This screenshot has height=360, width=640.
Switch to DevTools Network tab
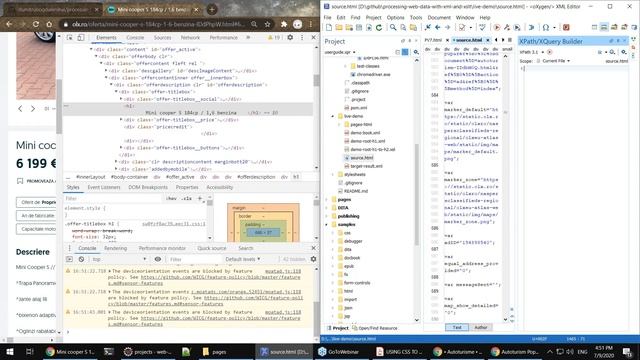pyautogui.click(x=190, y=38)
